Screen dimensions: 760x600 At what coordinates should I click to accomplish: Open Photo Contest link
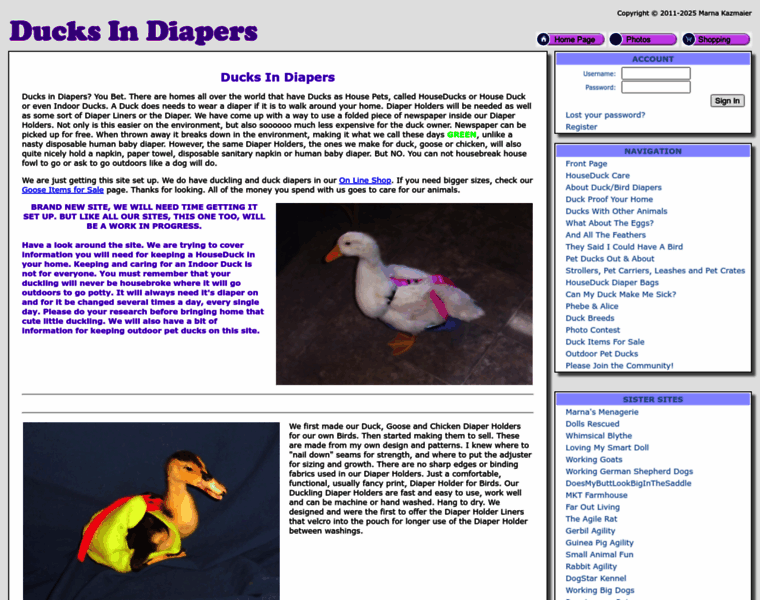point(592,330)
